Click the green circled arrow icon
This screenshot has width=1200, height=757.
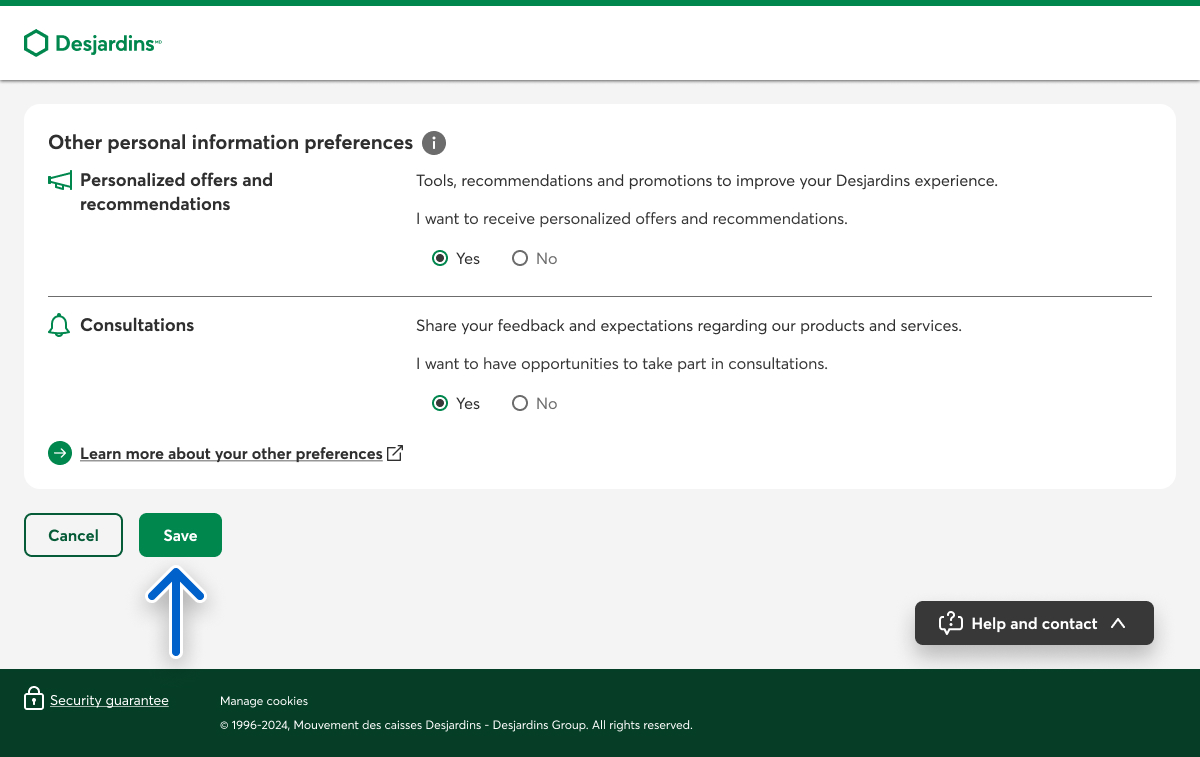[60, 454]
